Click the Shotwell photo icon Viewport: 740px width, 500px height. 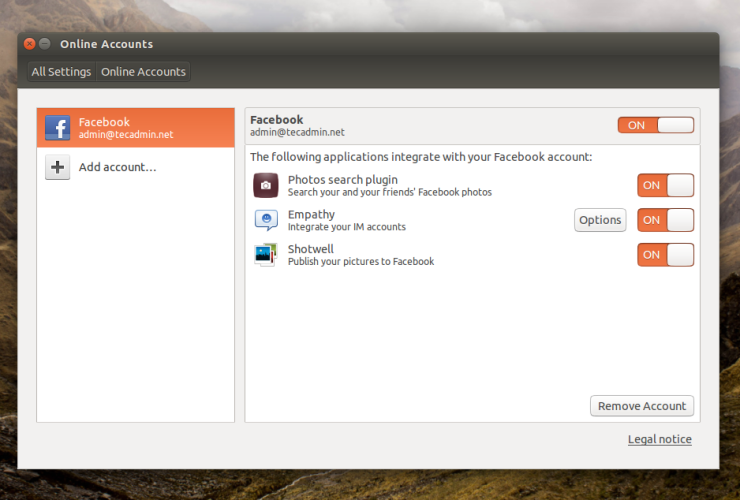click(265, 255)
